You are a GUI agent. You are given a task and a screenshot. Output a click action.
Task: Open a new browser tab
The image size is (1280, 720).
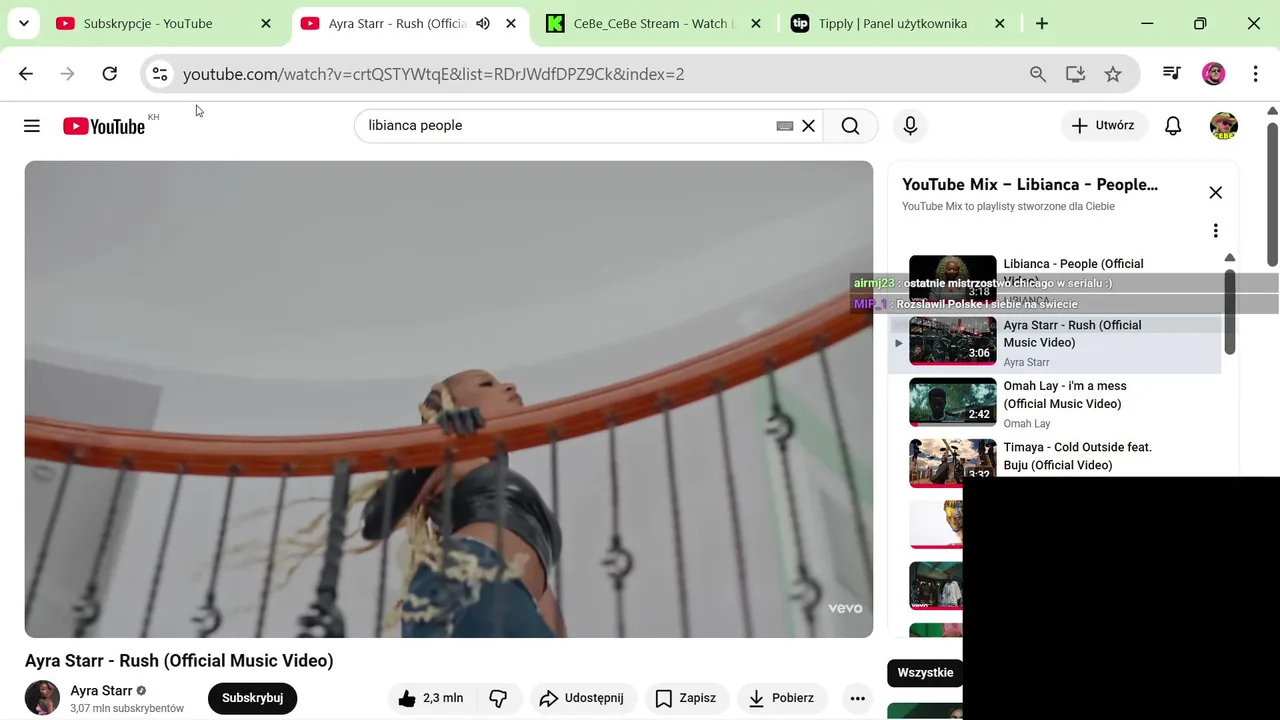point(1042,23)
